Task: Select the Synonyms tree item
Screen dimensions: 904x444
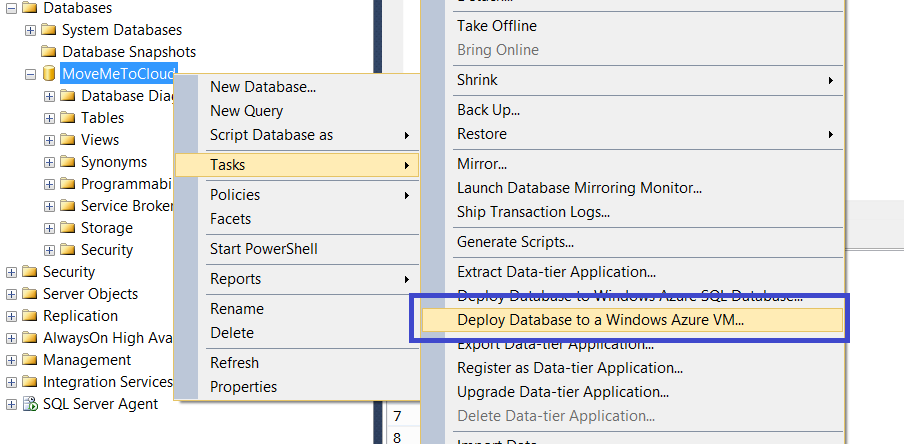Action: (114, 162)
